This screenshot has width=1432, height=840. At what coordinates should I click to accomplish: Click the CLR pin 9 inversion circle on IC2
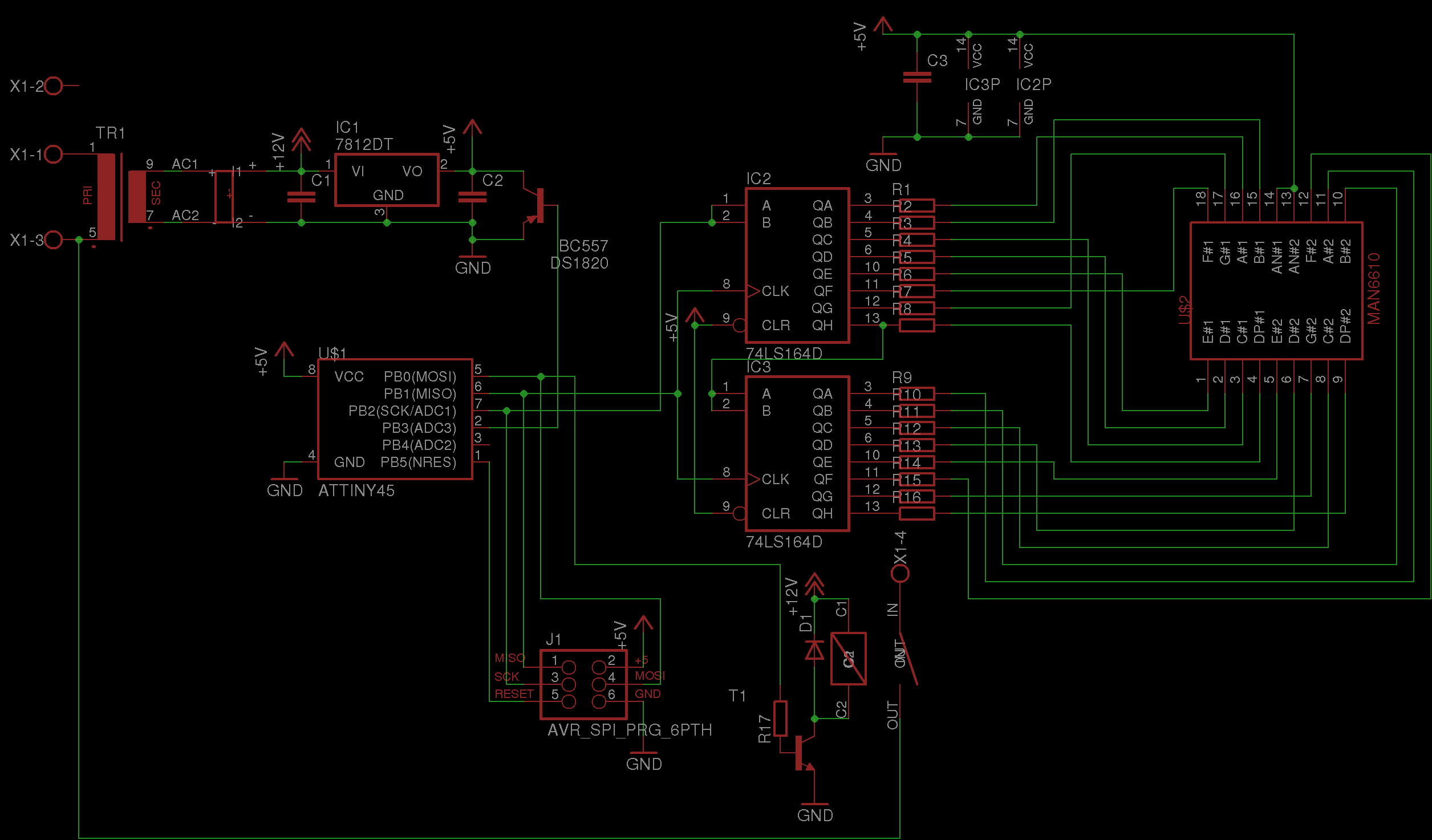coord(739,325)
